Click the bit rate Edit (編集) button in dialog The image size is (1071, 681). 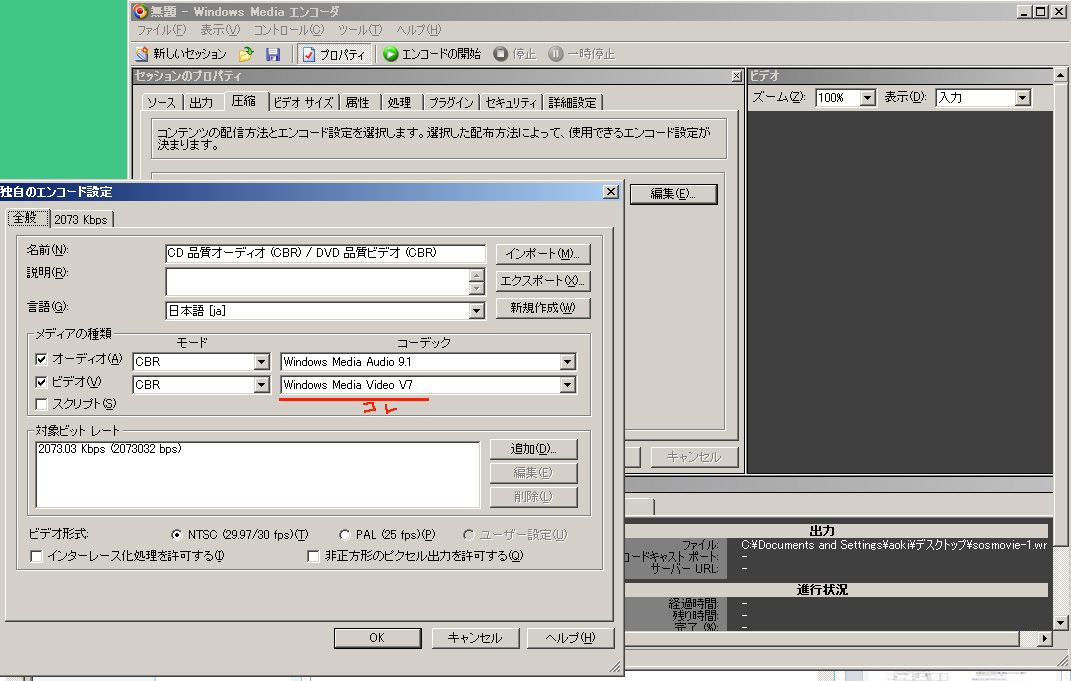tap(533, 473)
